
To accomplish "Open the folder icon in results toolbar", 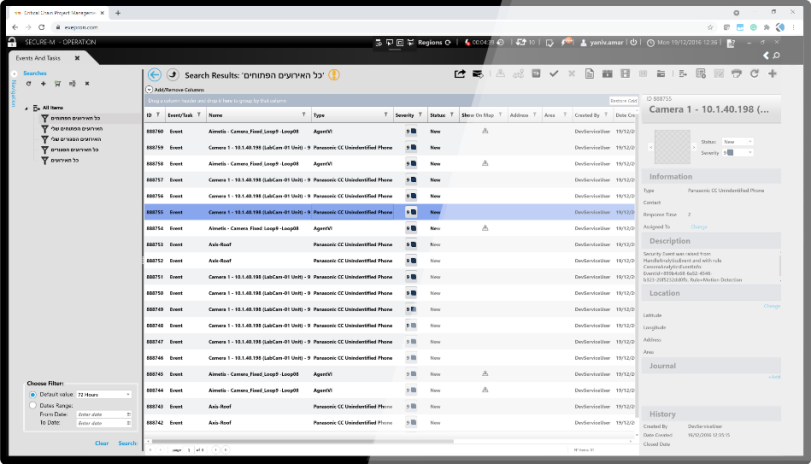I will [660, 74].
